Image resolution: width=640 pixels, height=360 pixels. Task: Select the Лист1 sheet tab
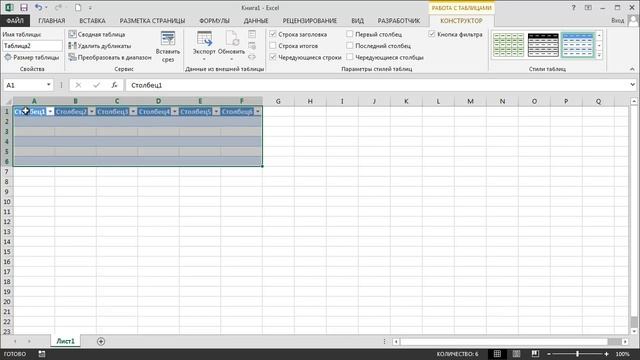pos(65,341)
